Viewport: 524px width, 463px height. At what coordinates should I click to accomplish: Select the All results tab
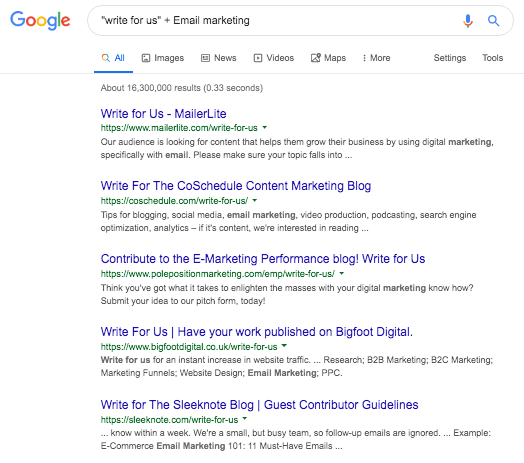tap(113, 58)
